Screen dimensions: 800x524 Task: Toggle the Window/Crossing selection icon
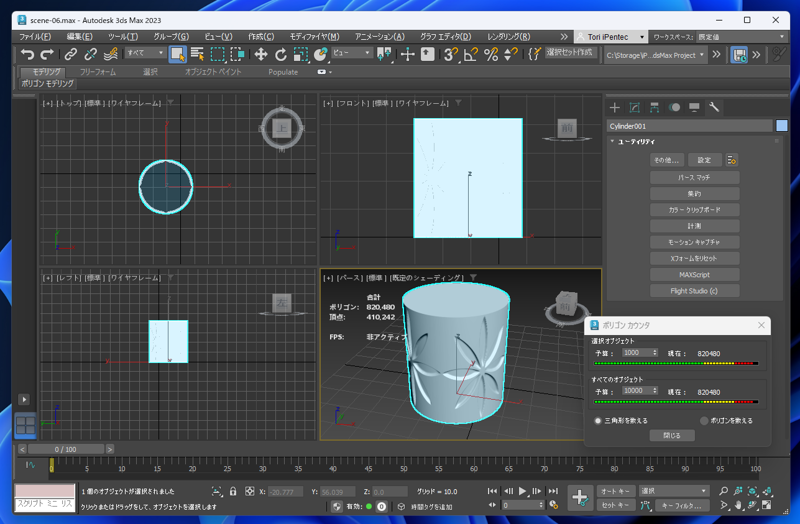click(x=237, y=54)
